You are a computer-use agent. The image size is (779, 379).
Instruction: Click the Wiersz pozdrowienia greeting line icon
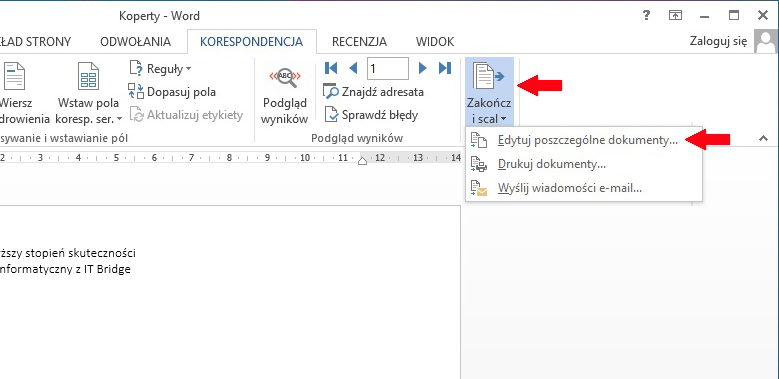pos(15,76)
